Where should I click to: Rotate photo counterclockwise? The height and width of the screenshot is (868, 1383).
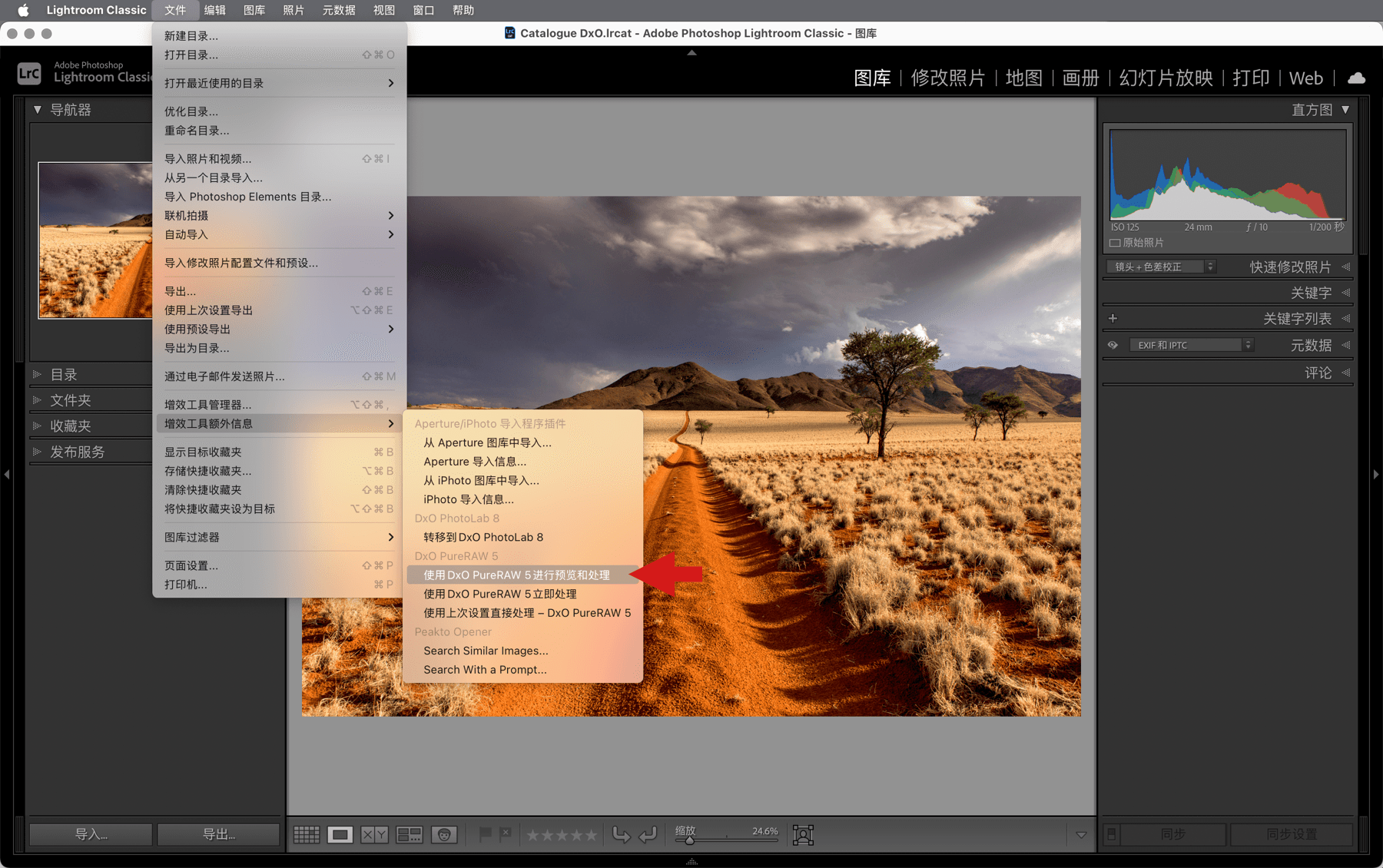tap(621, 834)
